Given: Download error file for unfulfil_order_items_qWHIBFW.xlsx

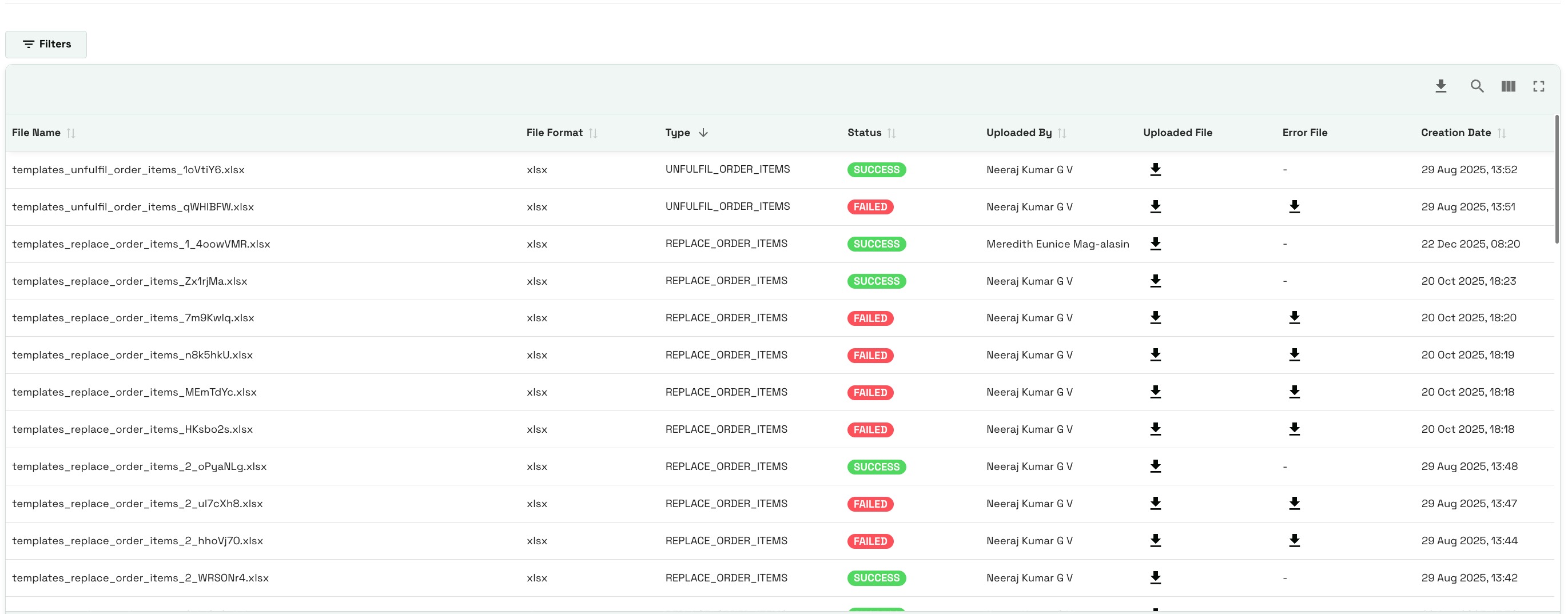Looking at the screenshot, I should click(x=1294, y=207).
